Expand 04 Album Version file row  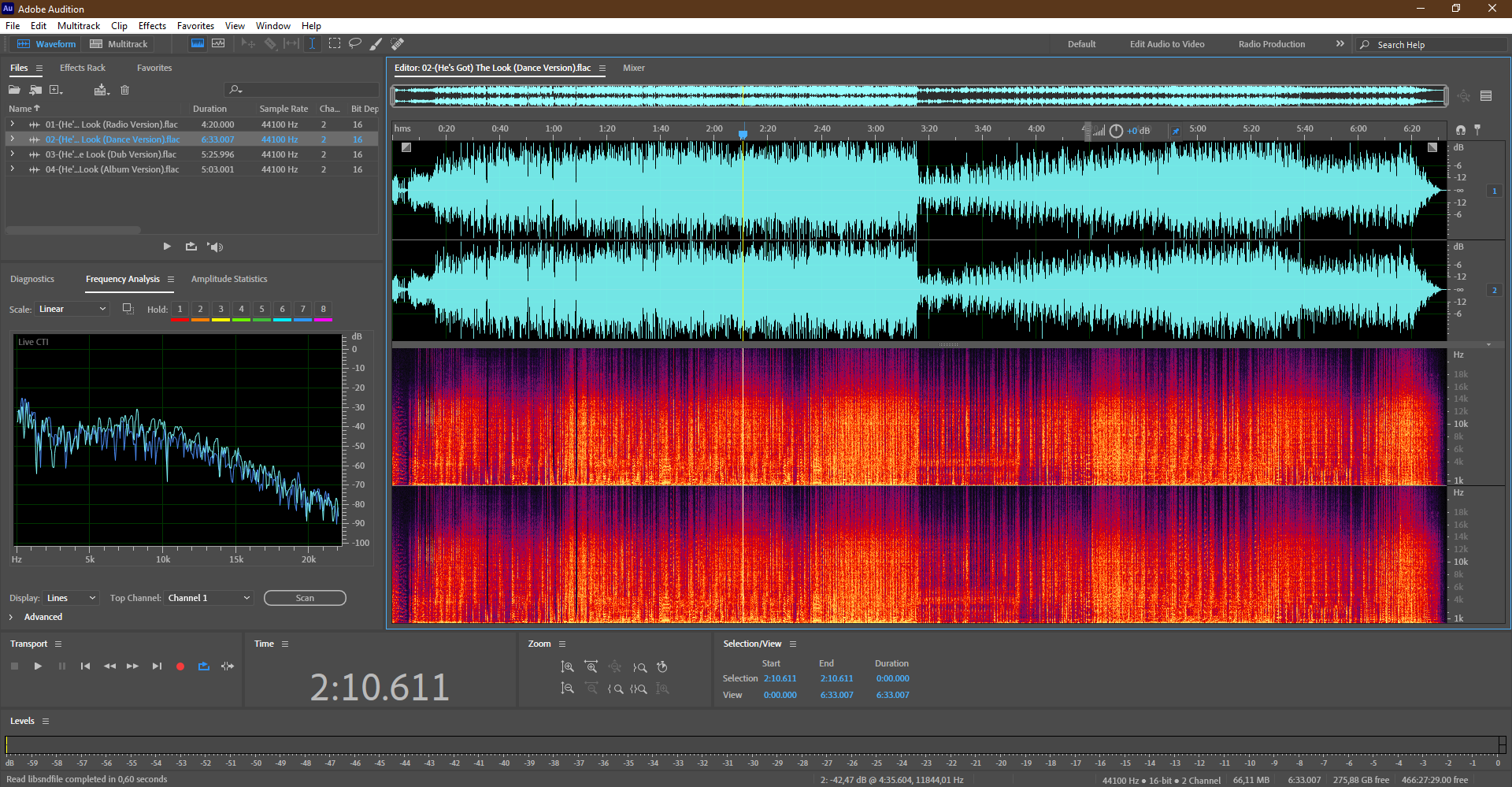(13, 169)
